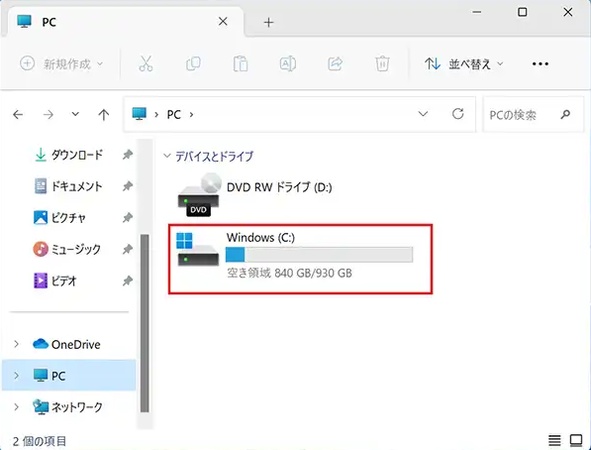Open address bar history dropdown

pyautogui.click(x=423, y=114)
